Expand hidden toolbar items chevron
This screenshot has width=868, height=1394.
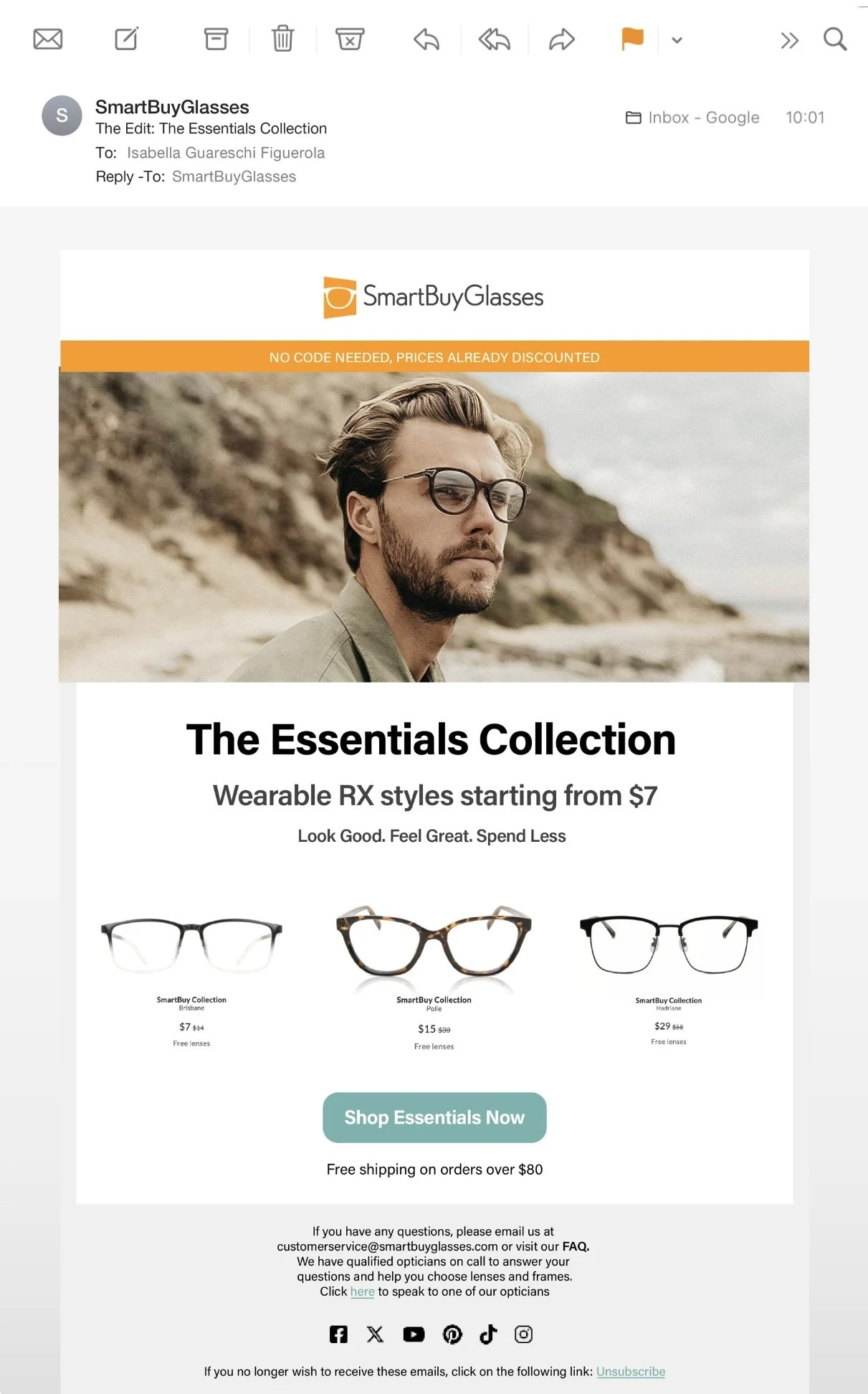[789, 40]
